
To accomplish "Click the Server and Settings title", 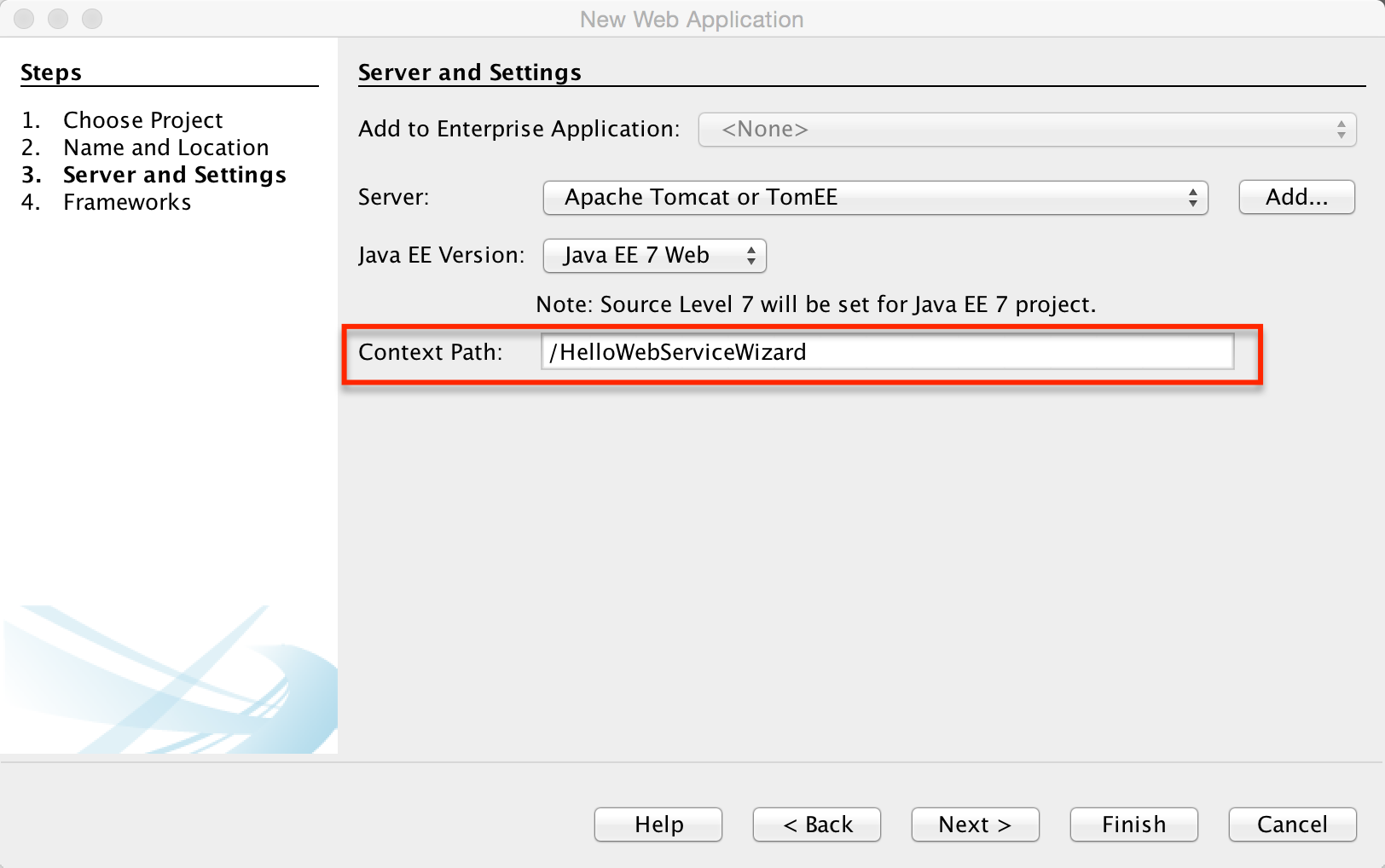I will 470,72.
